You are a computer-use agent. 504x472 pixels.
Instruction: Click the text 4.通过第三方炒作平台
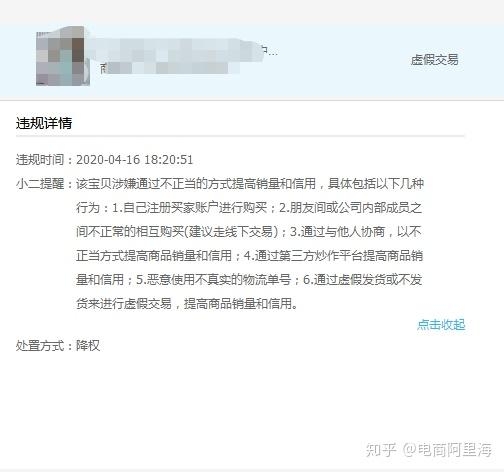[303, 256]
